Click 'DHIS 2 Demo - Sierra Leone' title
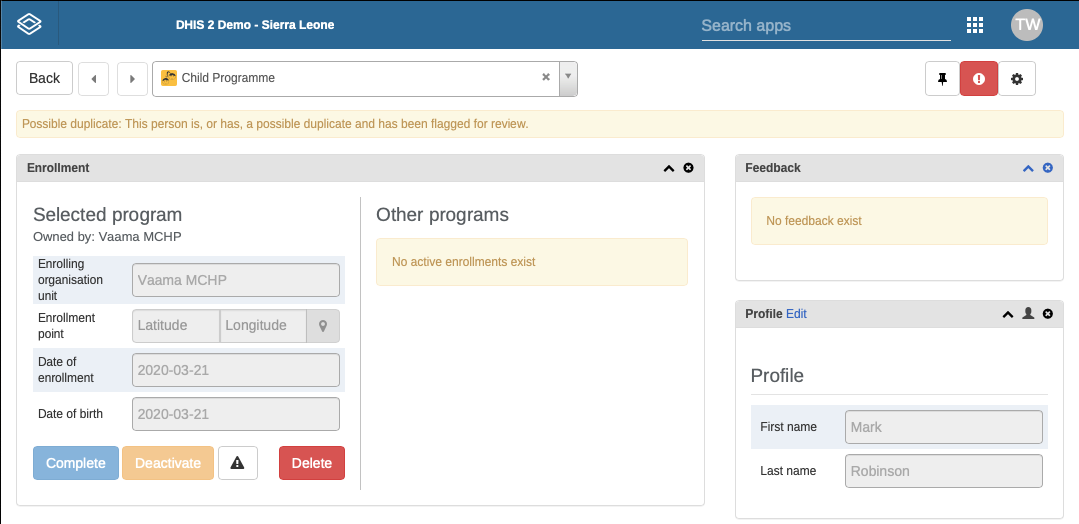 [x=255, y=25]
